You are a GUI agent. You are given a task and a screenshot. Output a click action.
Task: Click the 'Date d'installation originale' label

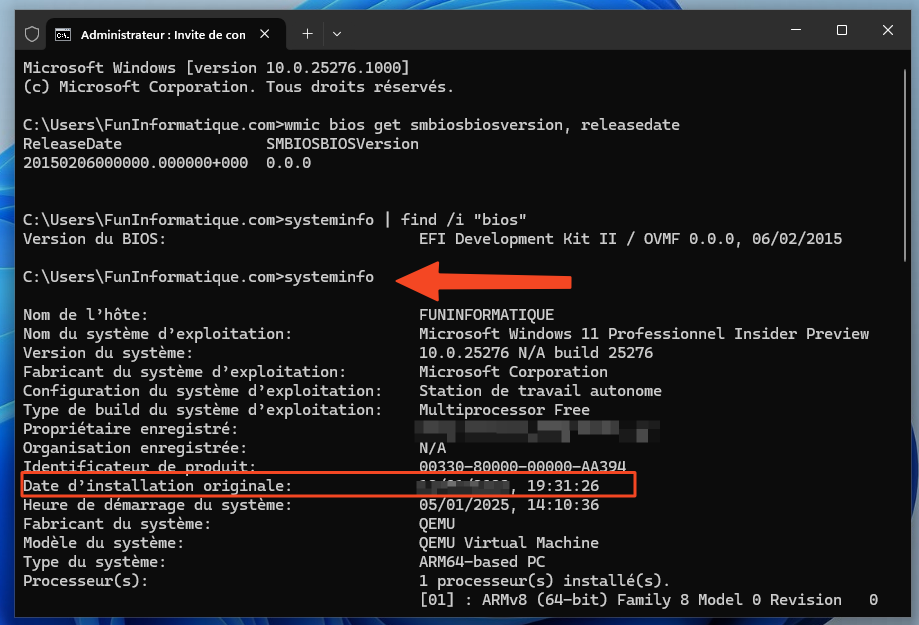(157, 486)
